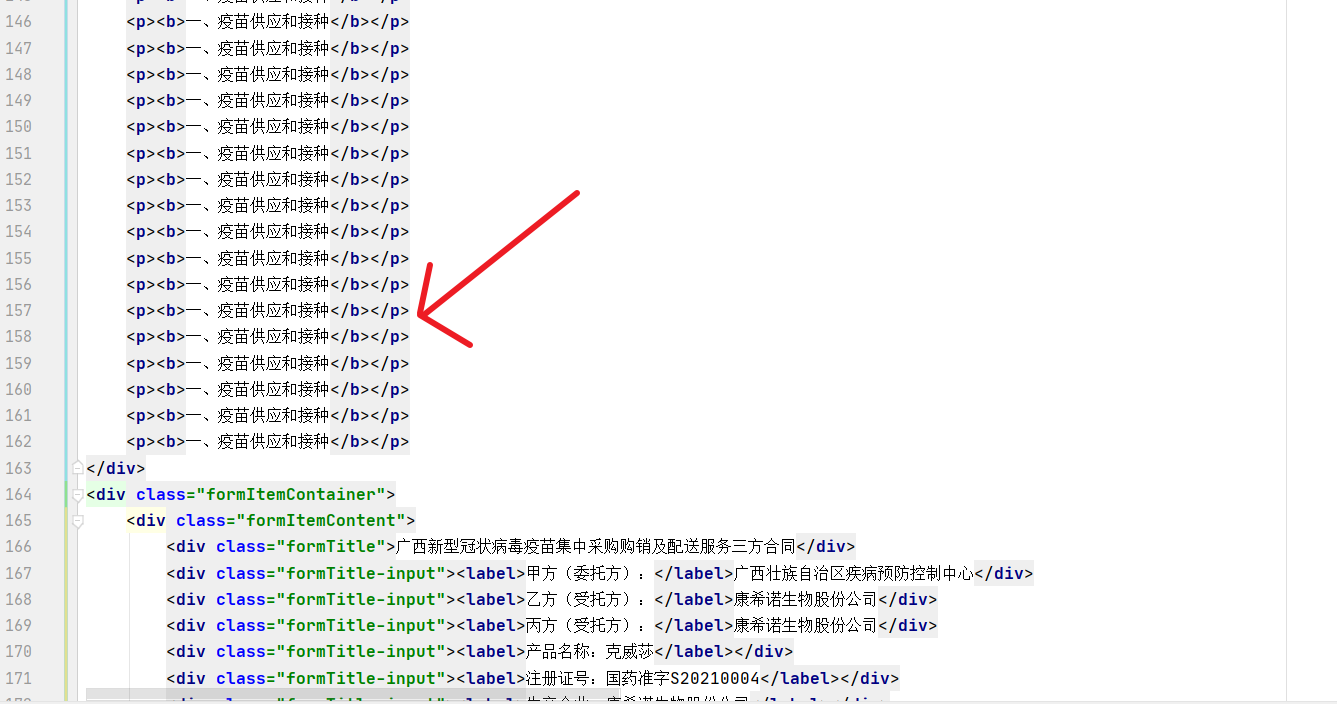Image resolution: width=1337 pixels, height=704 pixels.
Task: Click 一、疫苗供应和接种 text on line 155
Action: click(x=256, y=258)
